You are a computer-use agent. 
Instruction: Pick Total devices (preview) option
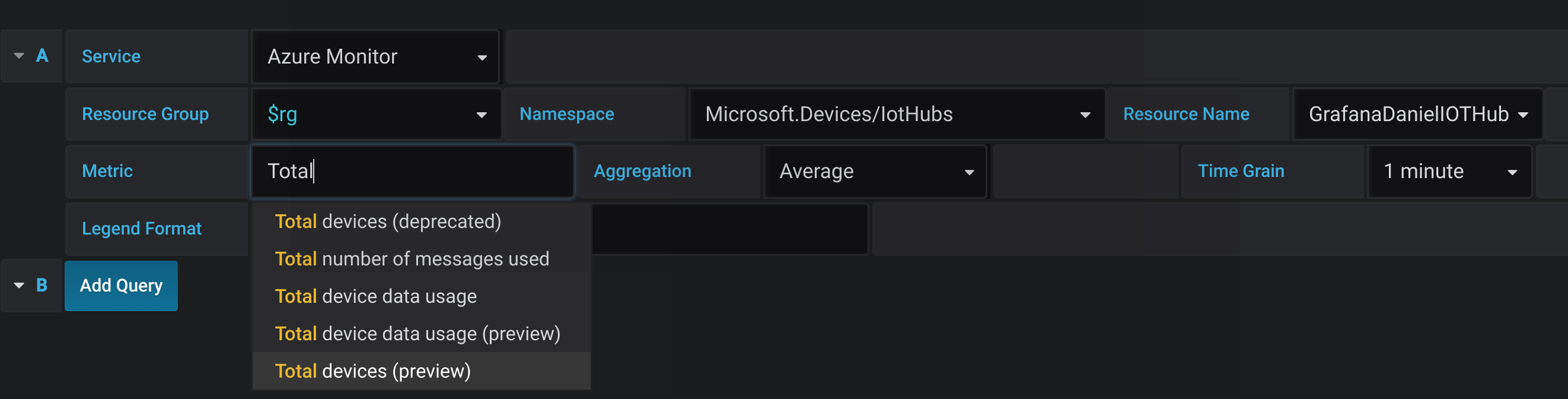[421, 371]
